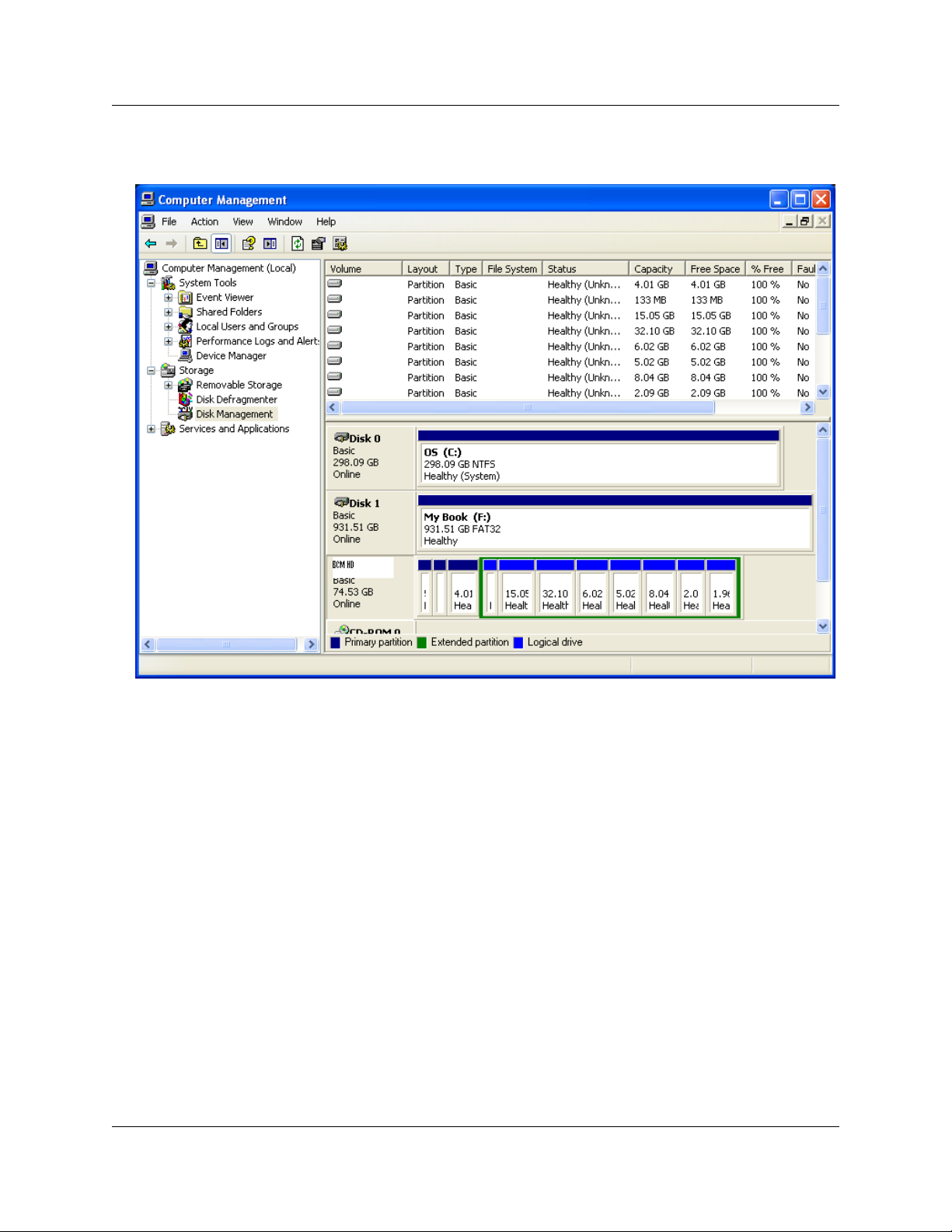Click the settings toolbar icon after Properties
The image size is (952, 1232).
click(x=340, y=243)
